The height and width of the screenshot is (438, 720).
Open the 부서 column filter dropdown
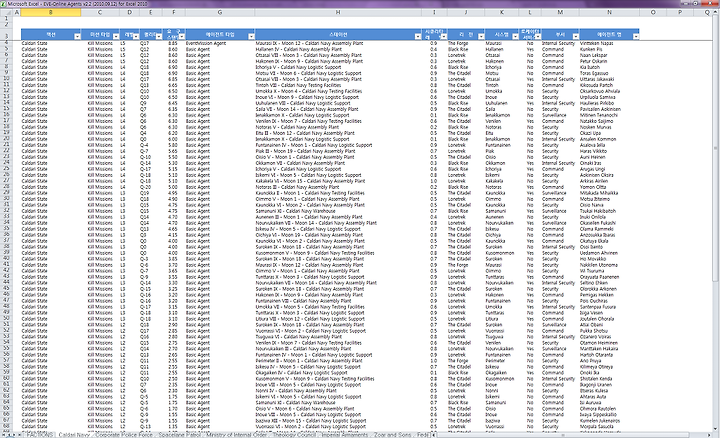point(576,36)
